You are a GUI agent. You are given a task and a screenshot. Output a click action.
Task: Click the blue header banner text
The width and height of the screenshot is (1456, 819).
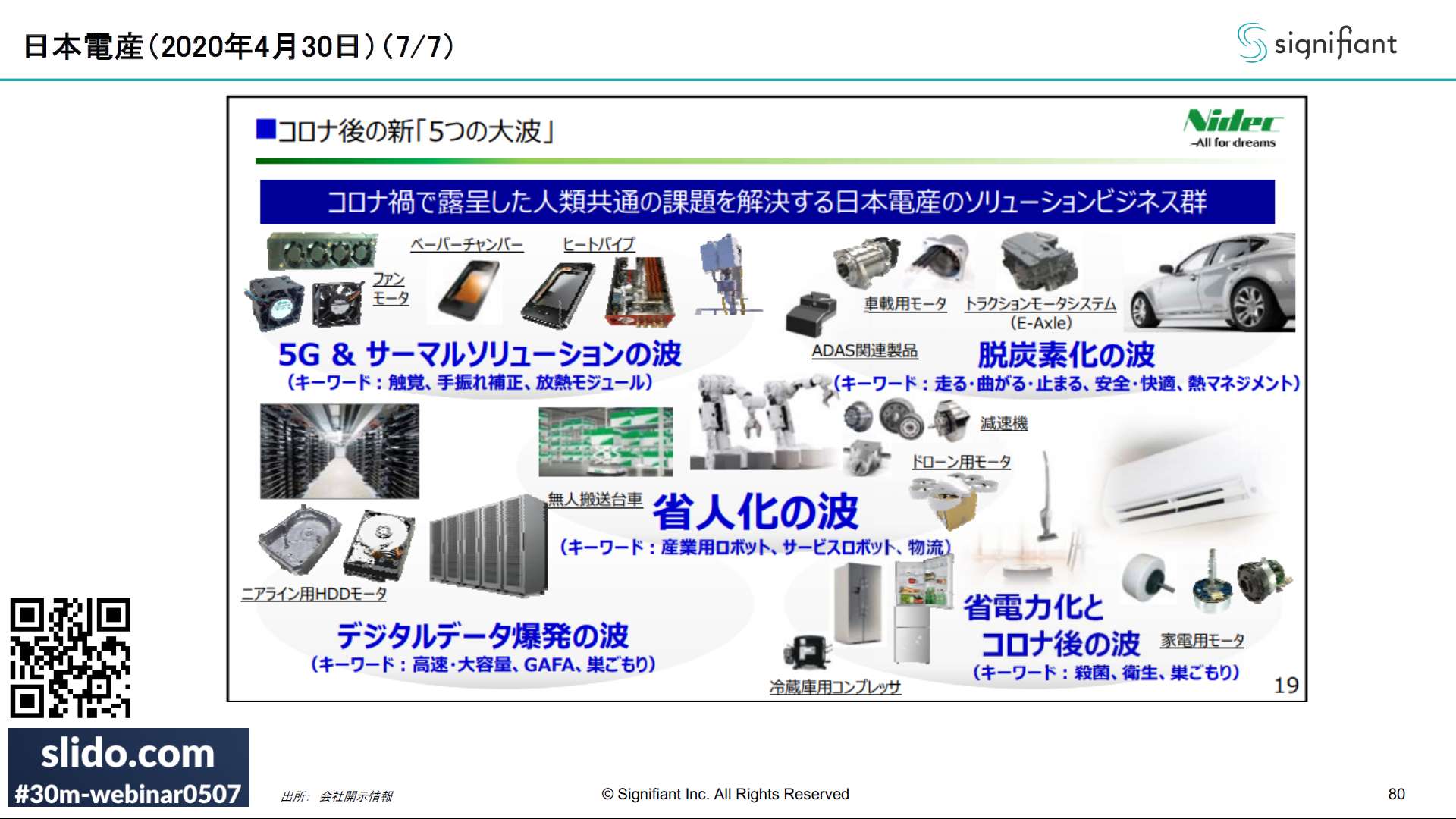(x=766, y=202)
